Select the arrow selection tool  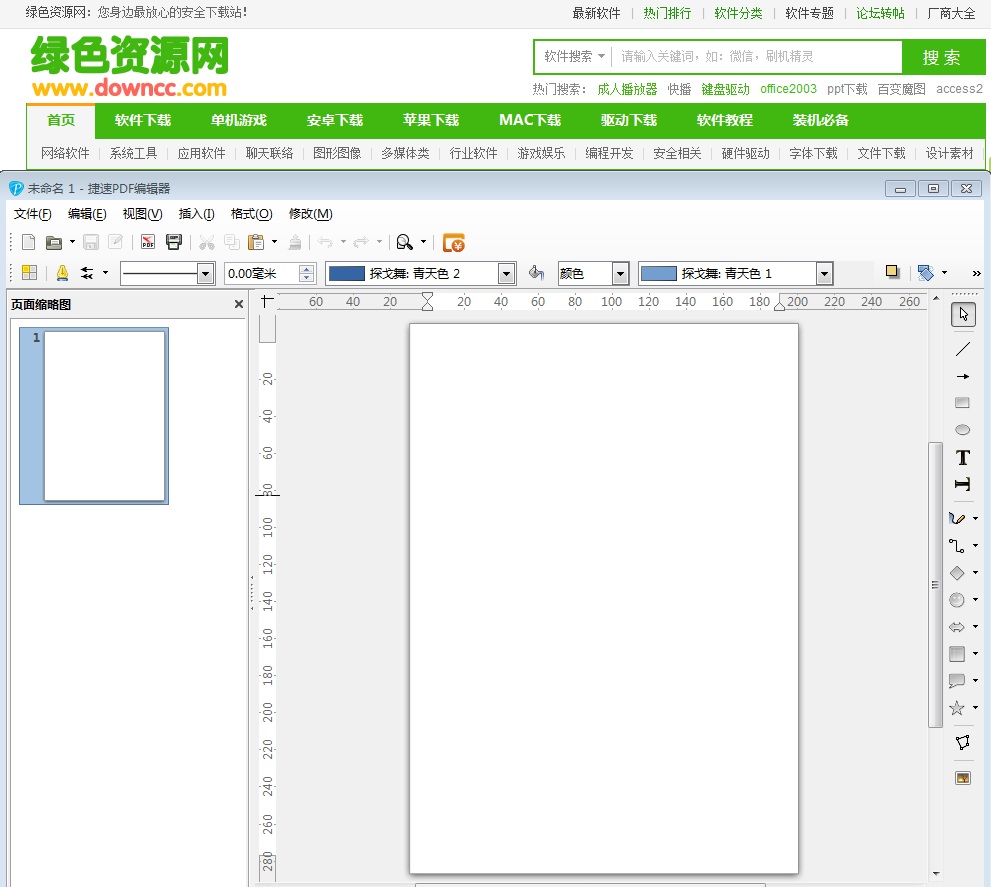point(962,313)
